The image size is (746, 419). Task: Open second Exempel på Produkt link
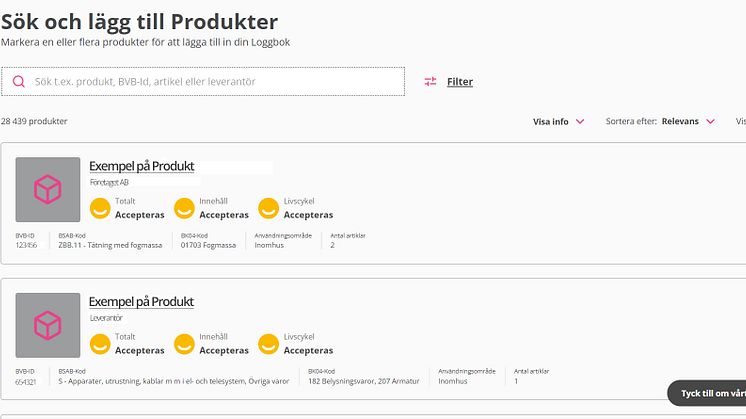click(141, 302)
